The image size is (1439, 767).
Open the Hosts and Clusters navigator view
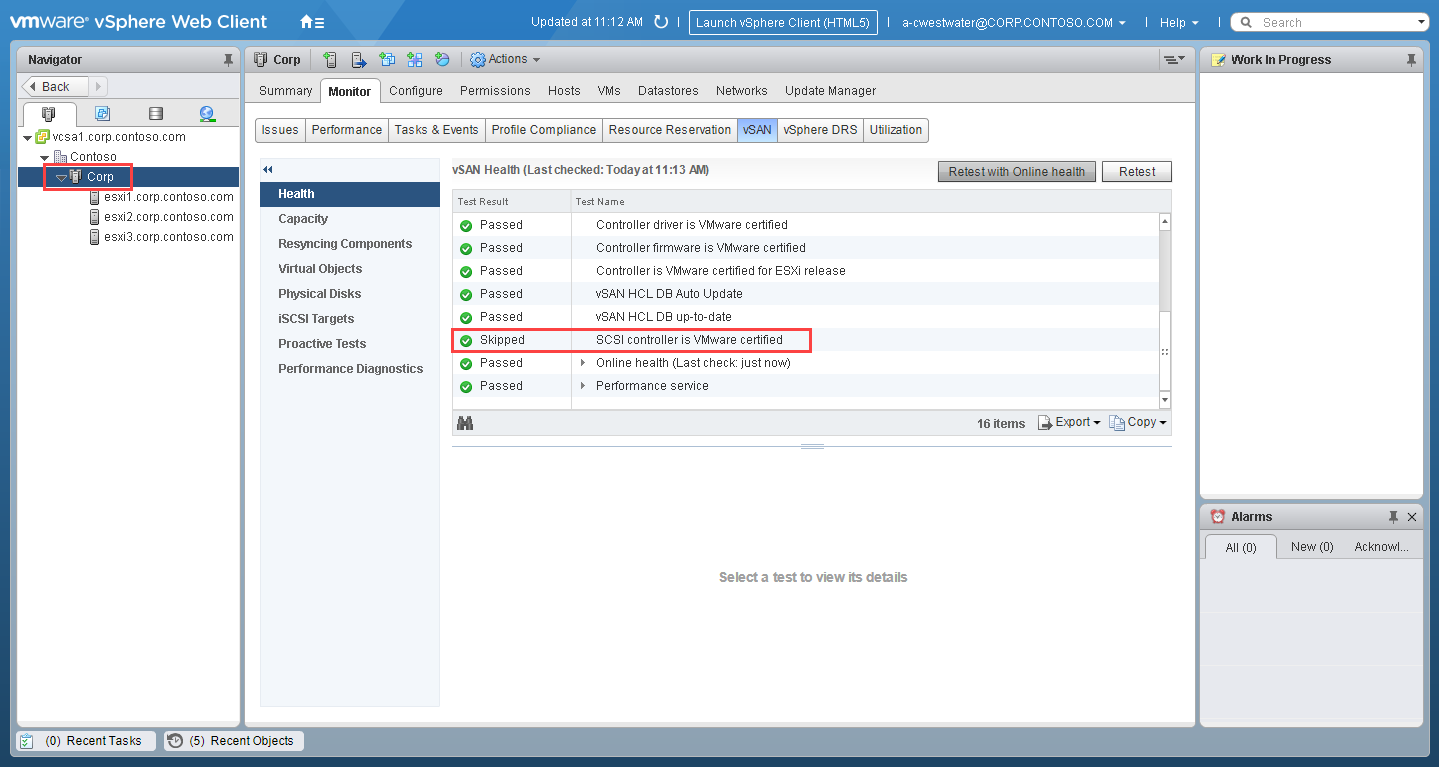click(x=48, y=113)
